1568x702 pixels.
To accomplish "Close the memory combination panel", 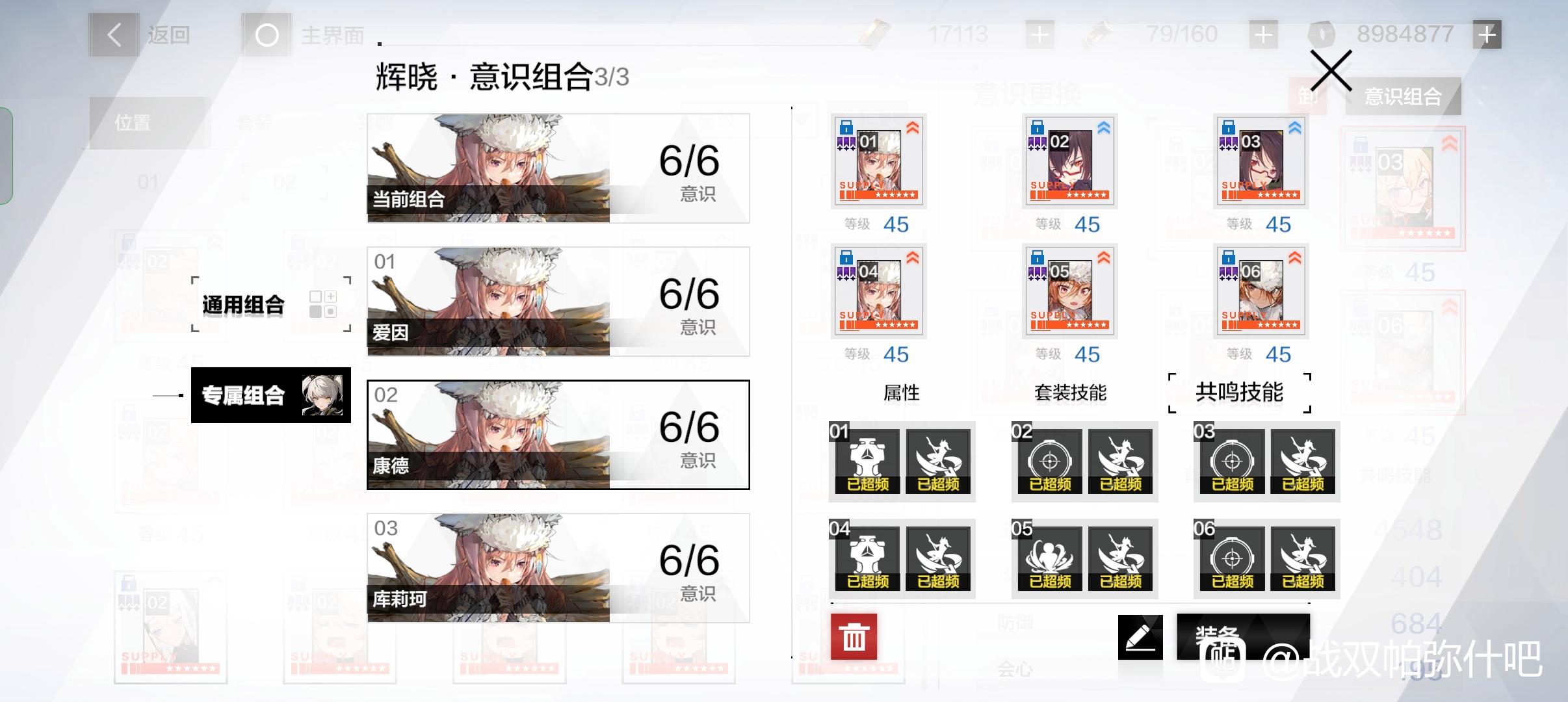I will pyautogui.click(x=1331, y=70).
